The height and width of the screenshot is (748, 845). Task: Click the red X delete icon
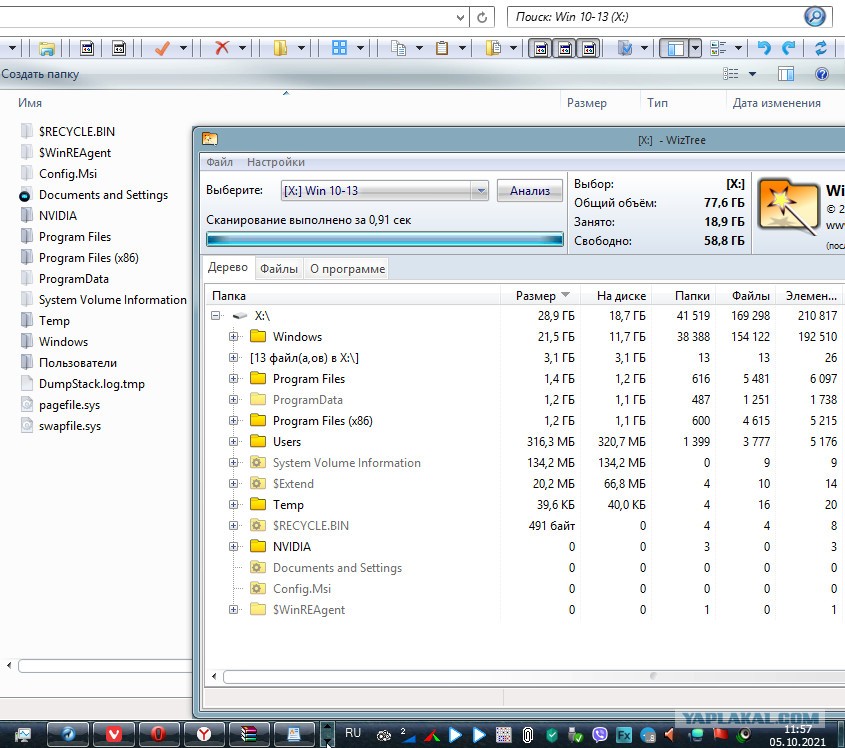click(221, 49)
